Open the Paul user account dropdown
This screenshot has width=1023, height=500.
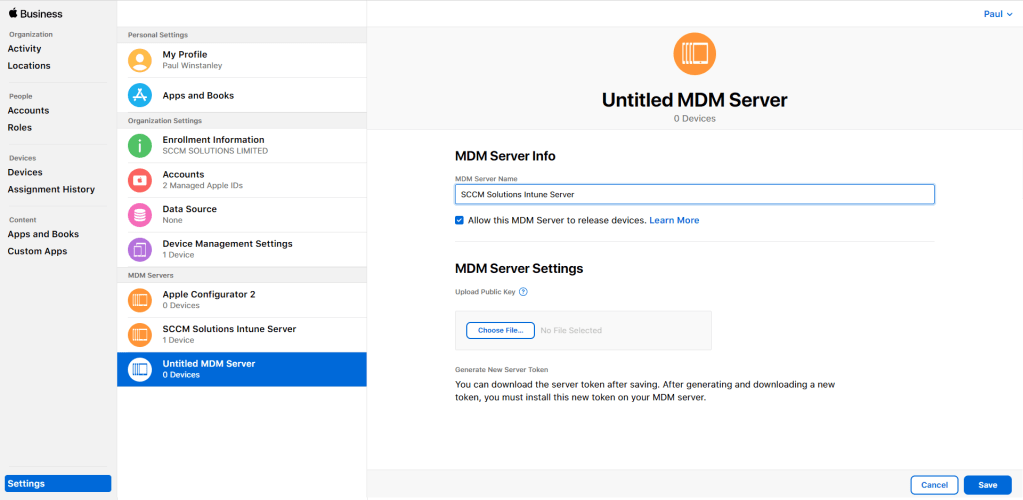coord(996,14)
